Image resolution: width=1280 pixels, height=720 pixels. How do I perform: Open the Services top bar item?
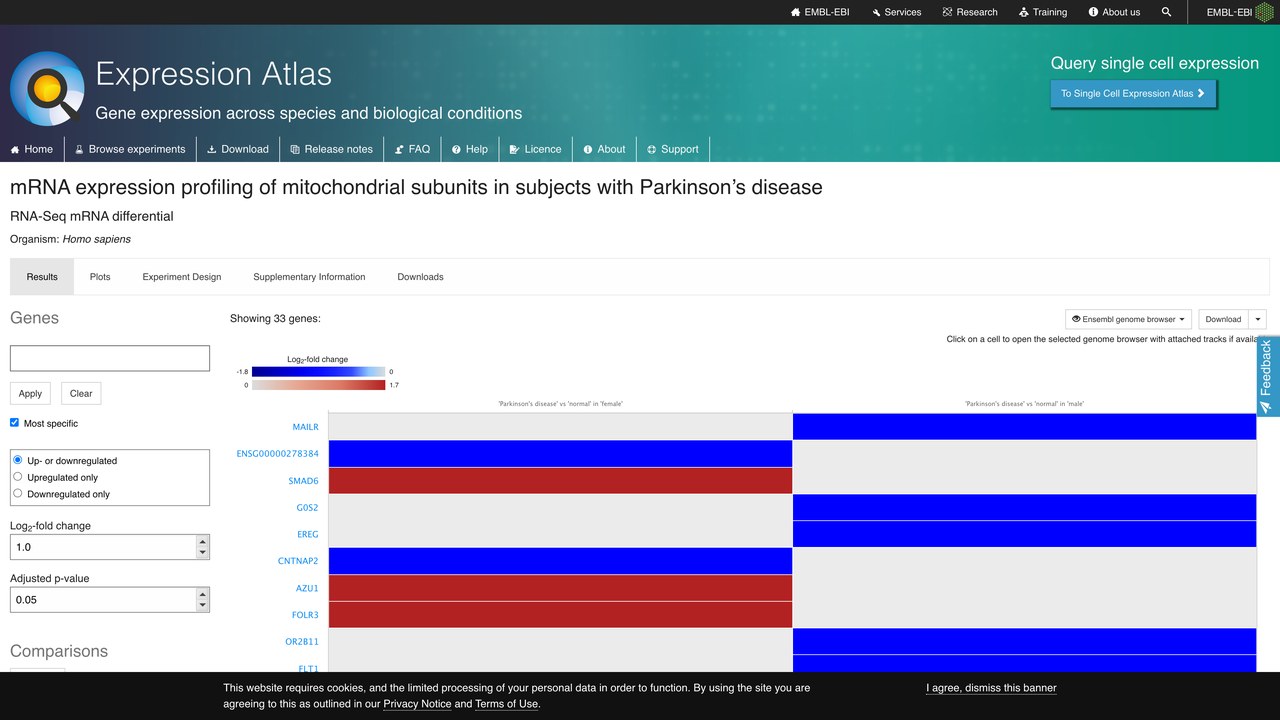pyautogui.click(x=896, y=12)
